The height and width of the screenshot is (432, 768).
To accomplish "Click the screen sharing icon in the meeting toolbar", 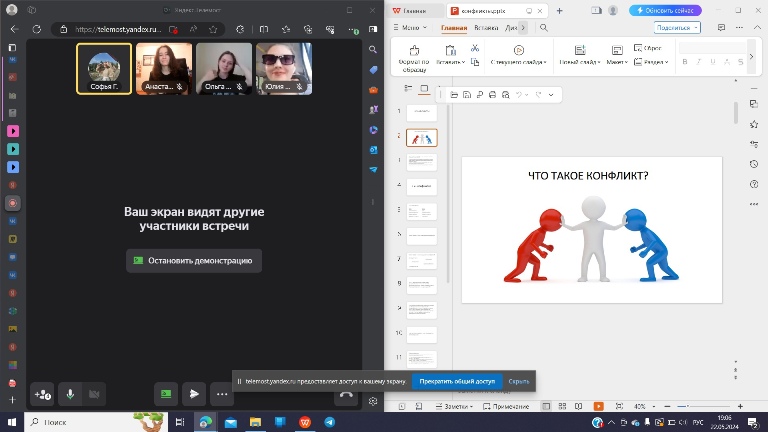I will (x=166, y=394).
